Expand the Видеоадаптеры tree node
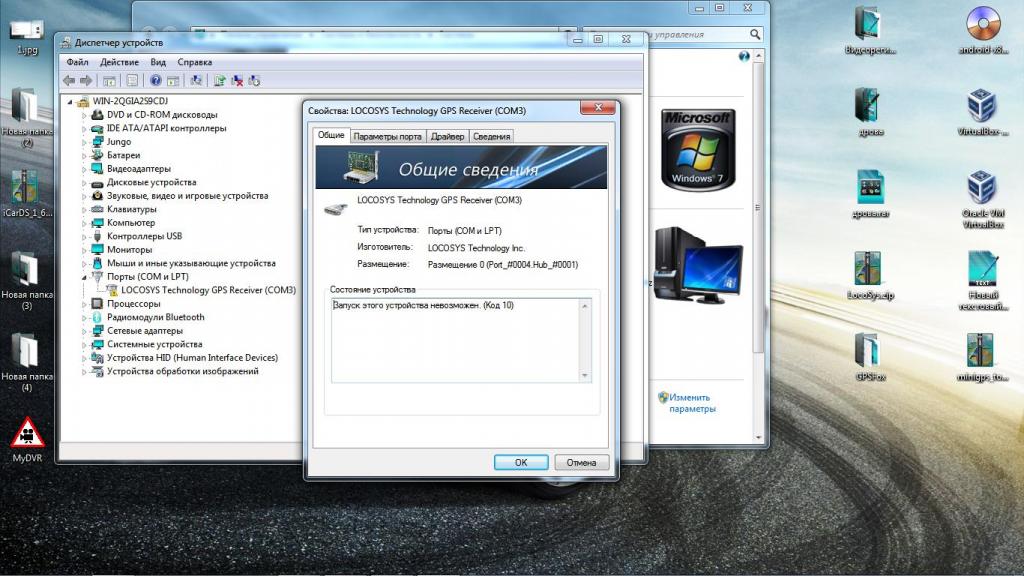This screenshot has width=1024, height=576. pos(85,169)
